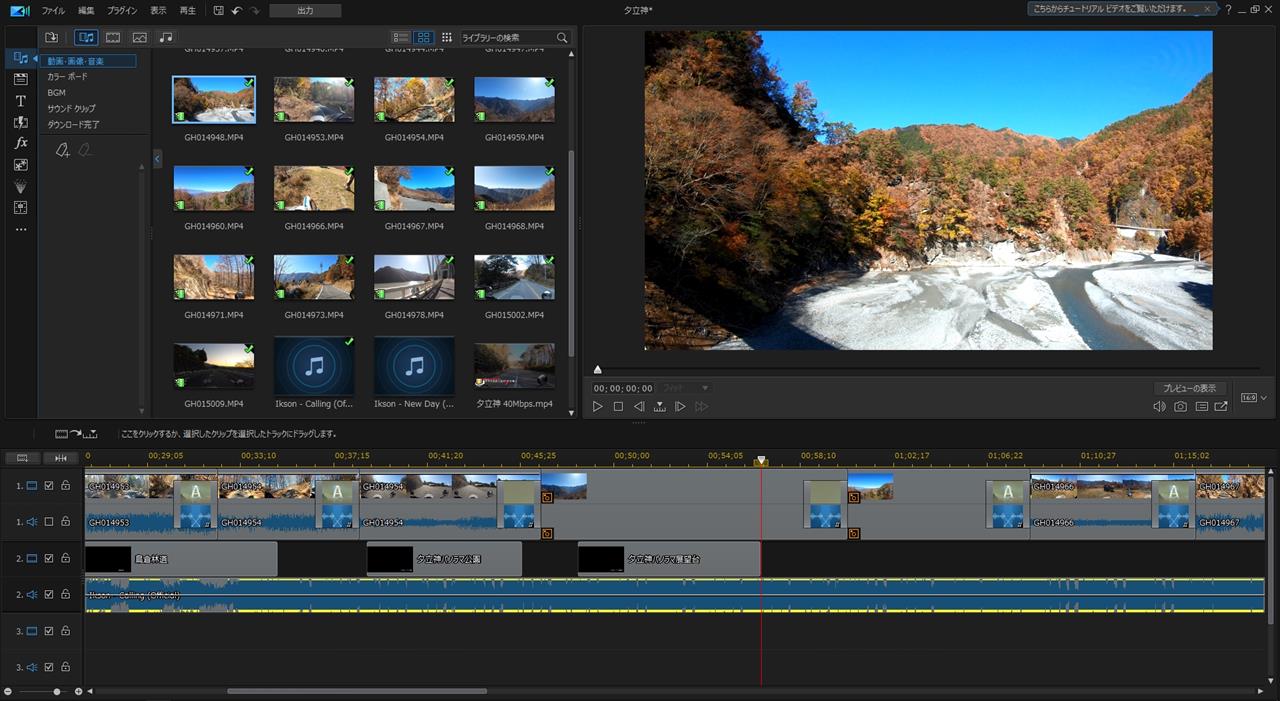Undock the preview window with the pop-out icon
This screenshot has height=701, width=1280.
[x=1221, y=406]
